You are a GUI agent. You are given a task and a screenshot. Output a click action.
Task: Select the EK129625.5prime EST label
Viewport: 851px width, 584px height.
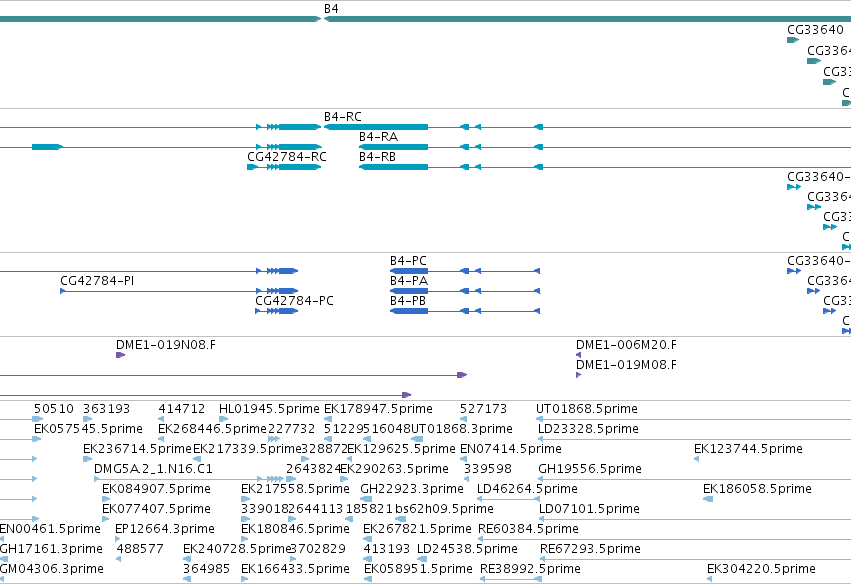point(401,449)
